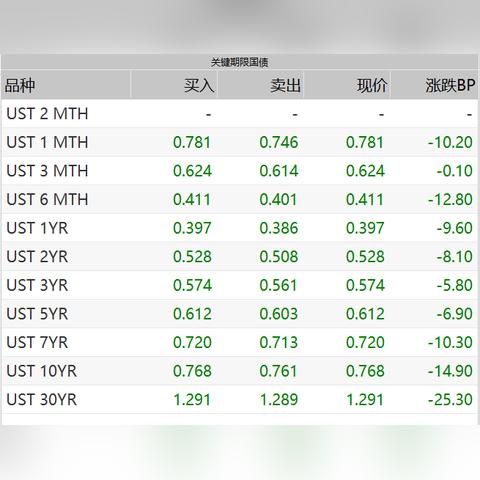Select the UST 30YR row label
480x480 pixels.
[x=42, y=399]
